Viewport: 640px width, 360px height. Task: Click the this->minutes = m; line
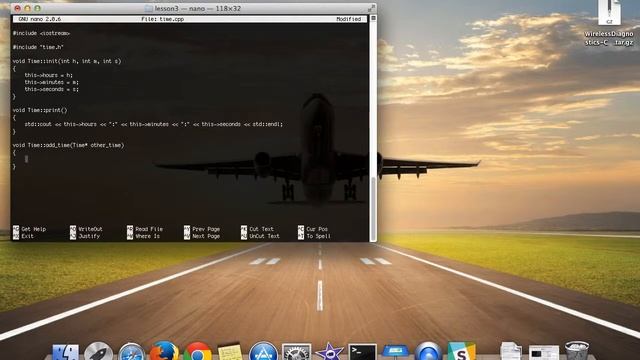[51, 82]
